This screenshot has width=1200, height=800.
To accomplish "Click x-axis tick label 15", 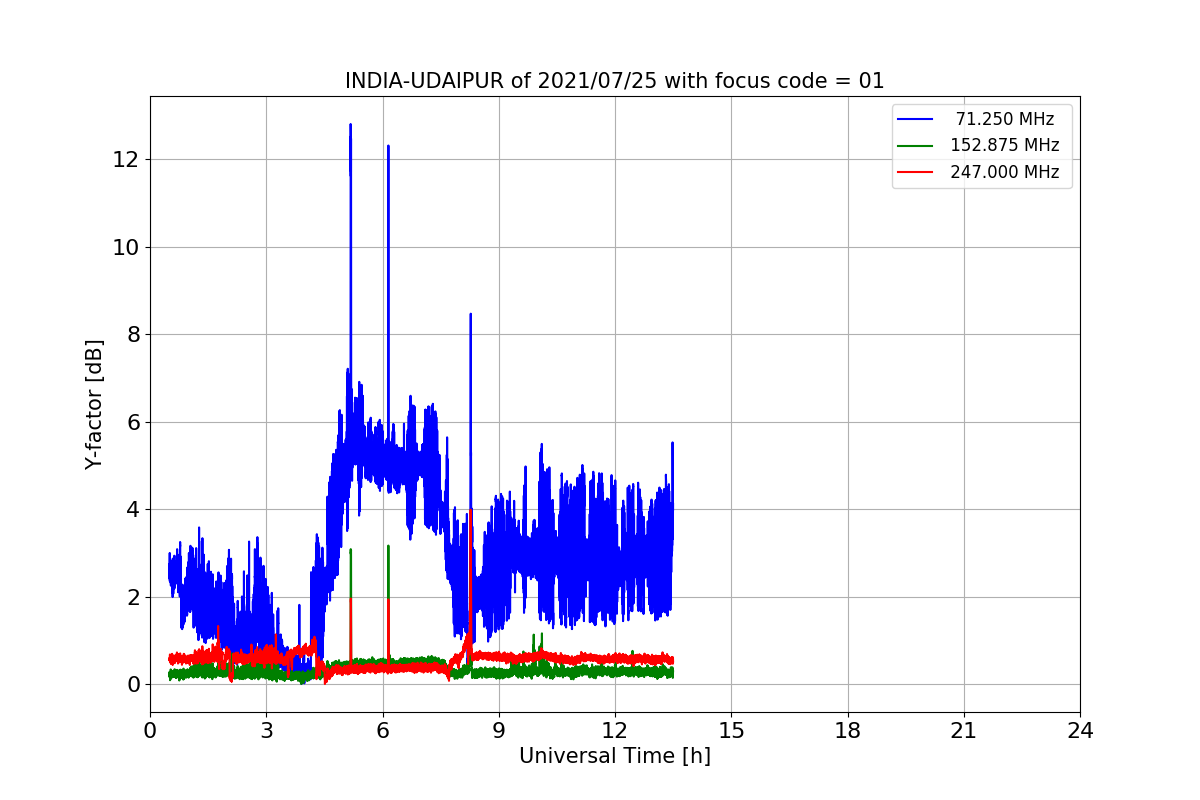I will click(731, 731).
